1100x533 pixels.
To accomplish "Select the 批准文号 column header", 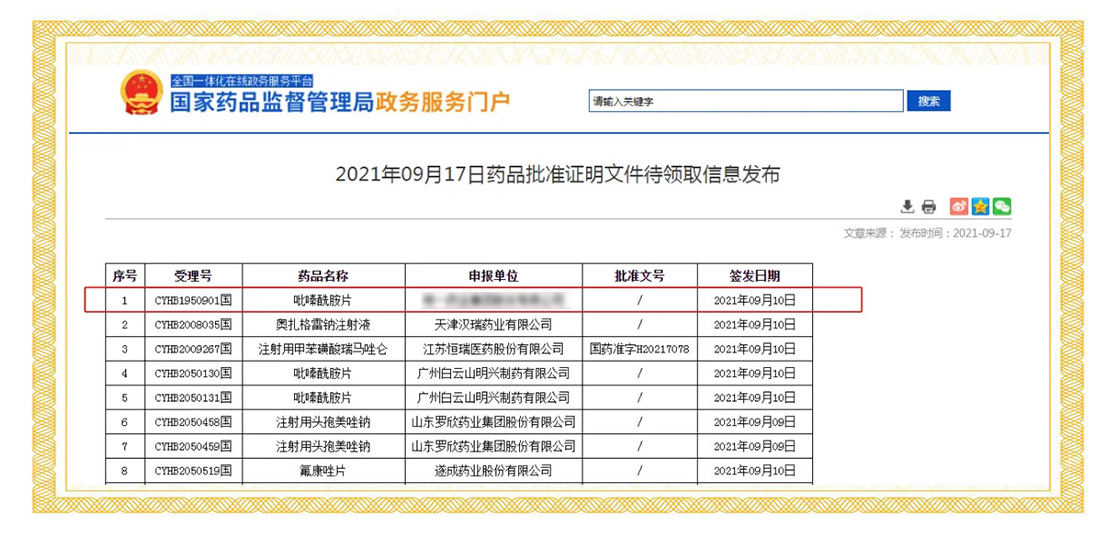I will tap(639, 276).
